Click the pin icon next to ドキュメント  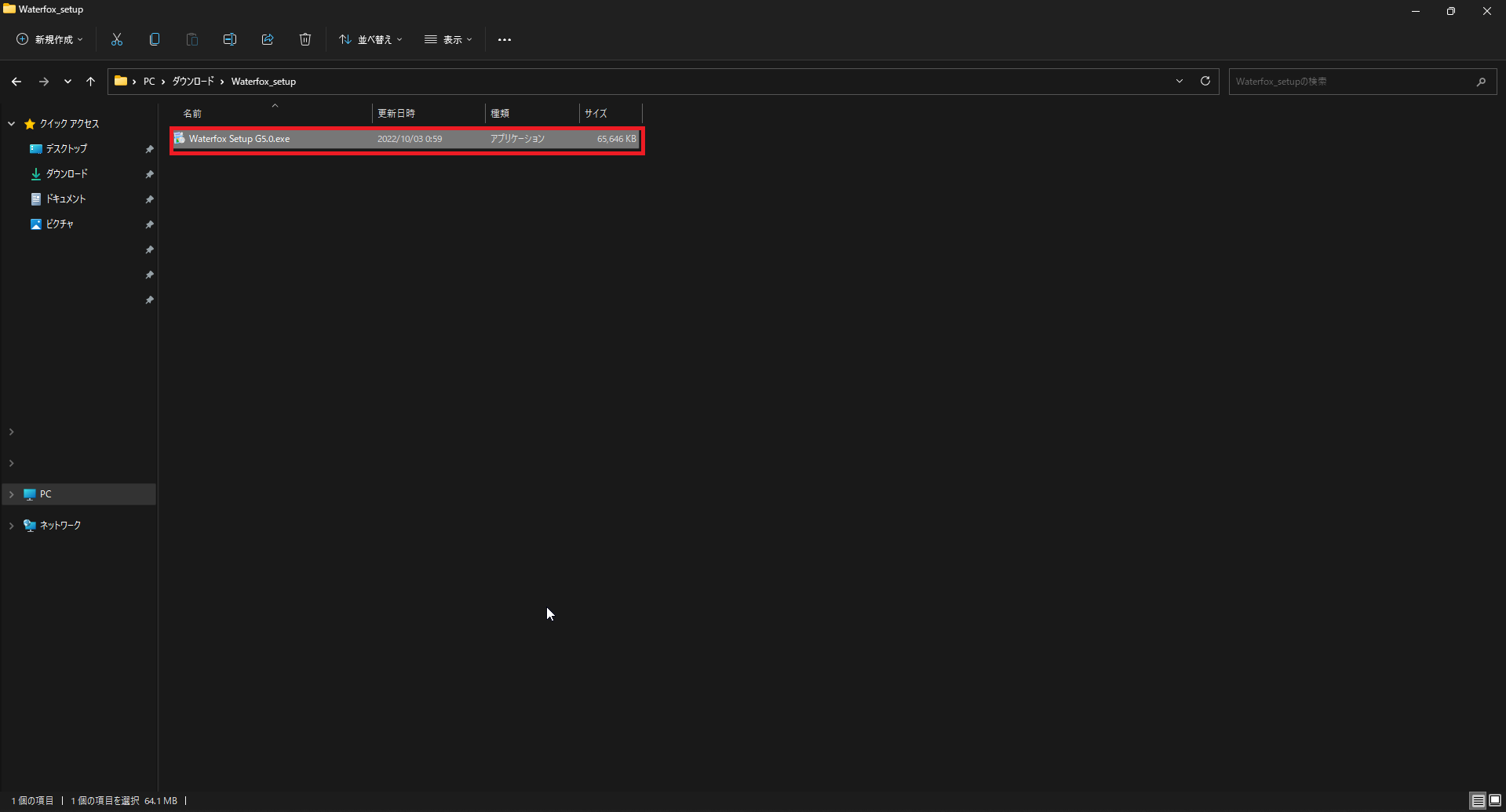149,199
